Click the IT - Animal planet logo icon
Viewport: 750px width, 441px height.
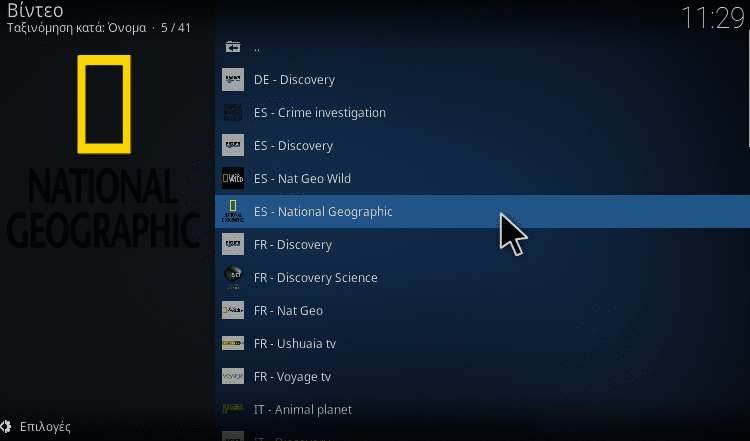(x=233, y=409)
